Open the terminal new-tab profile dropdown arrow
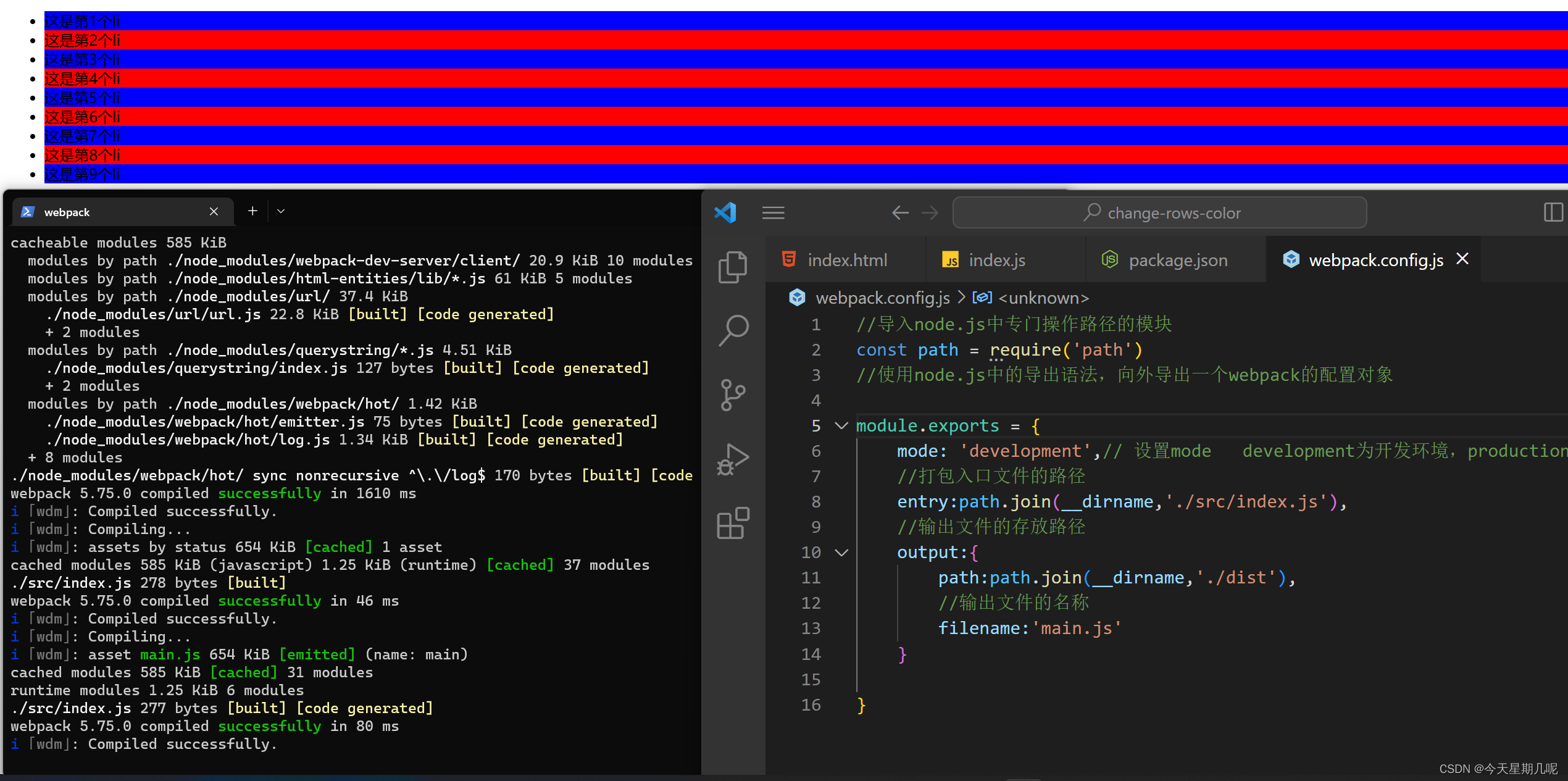The width and height of the screenshot is (1568, 781). pyautogui.click(x=281, y=211)
